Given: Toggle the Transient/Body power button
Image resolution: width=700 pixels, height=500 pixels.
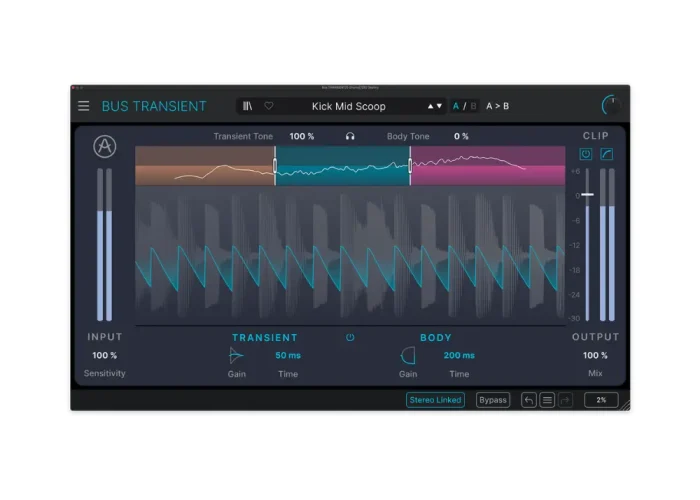Looking at the screenshot, I should pyautogui.click(x=350, y=338).
